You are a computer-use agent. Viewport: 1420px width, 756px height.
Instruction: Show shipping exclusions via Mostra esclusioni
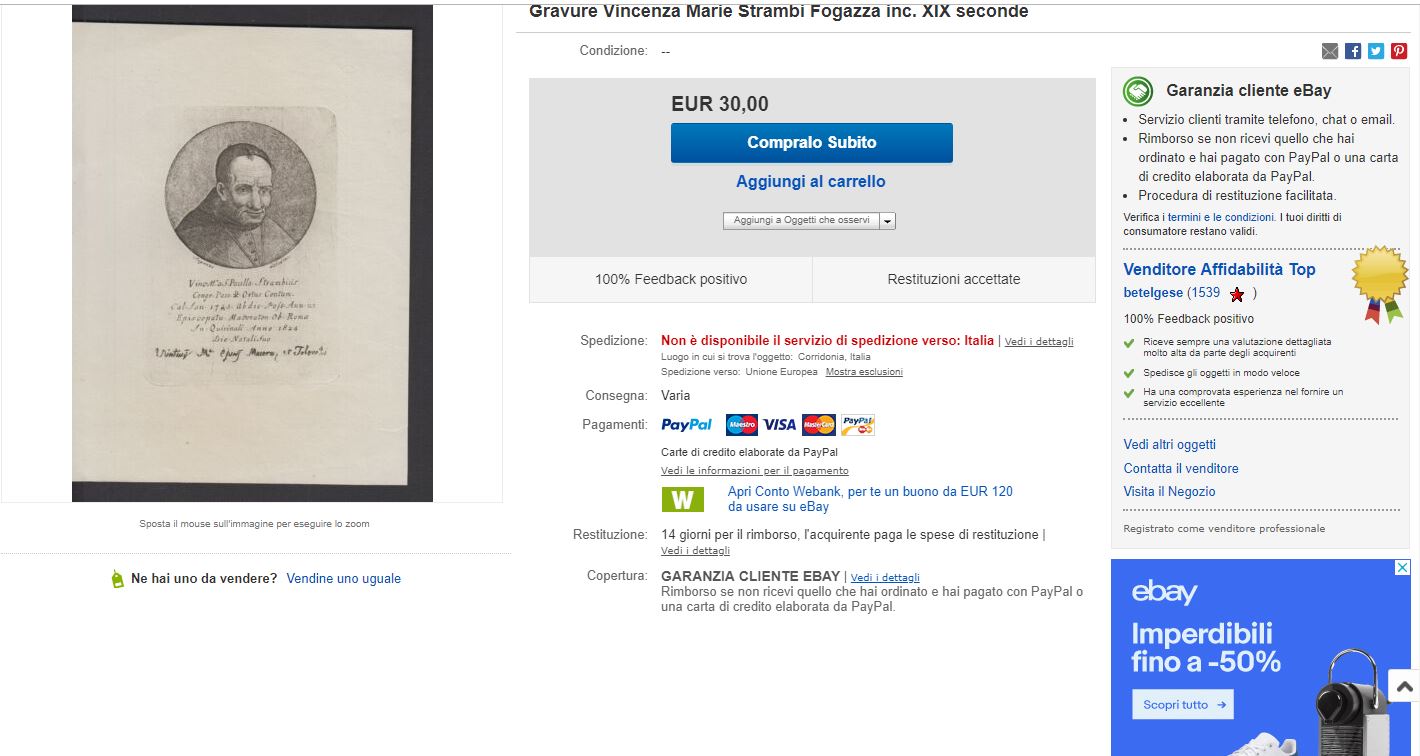(x=864, y=372)
